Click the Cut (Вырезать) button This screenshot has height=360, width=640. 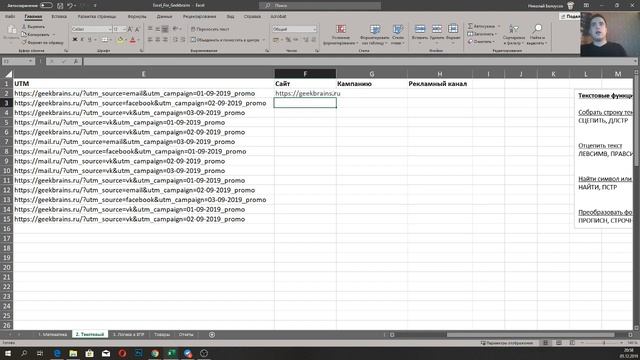(x=33, y=27)
